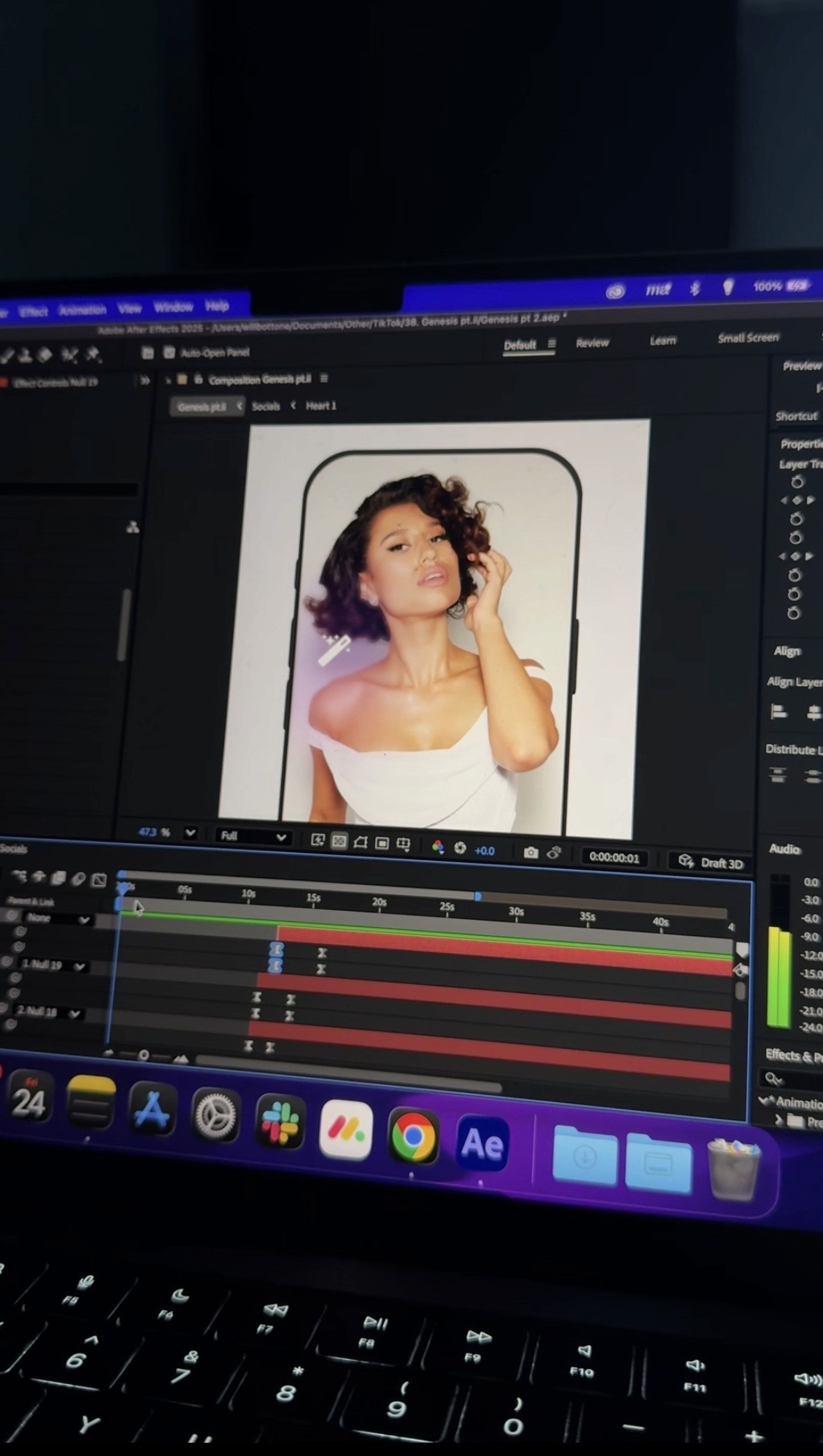Screen dimensions: 823x1456
Task: Open the Effect Controls Null 19 tab
Action: (x=56, y=382)
